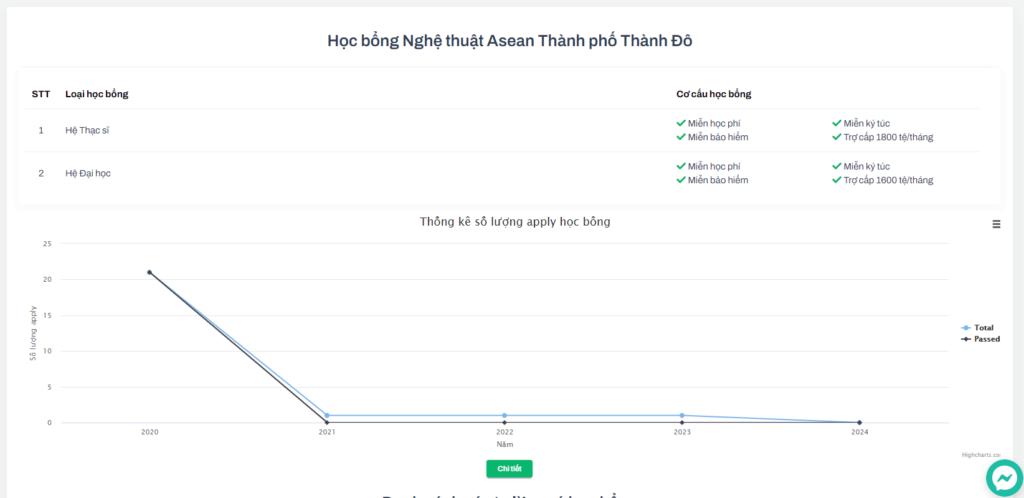Image resolution: width=1024 pixels, height=498 pixels.
Task: Click the Total data point for 2023
Action: [682, 415]
